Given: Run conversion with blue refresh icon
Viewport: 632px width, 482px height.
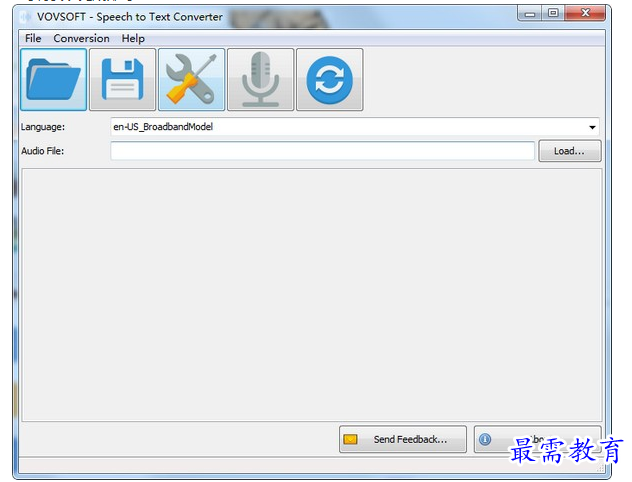Looking at the screenshot, I should pos(329,79).
